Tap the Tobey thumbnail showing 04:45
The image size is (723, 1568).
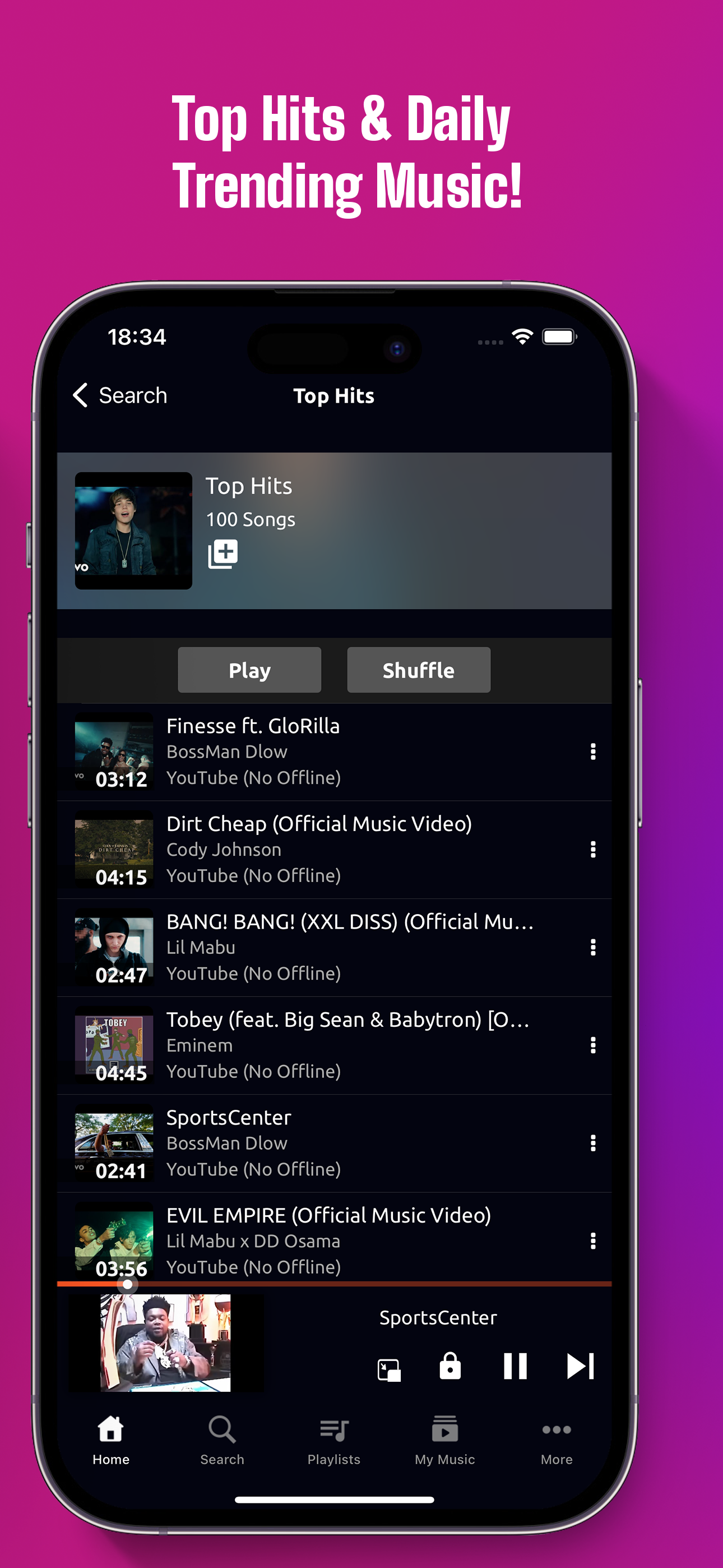pos(114,1046)
